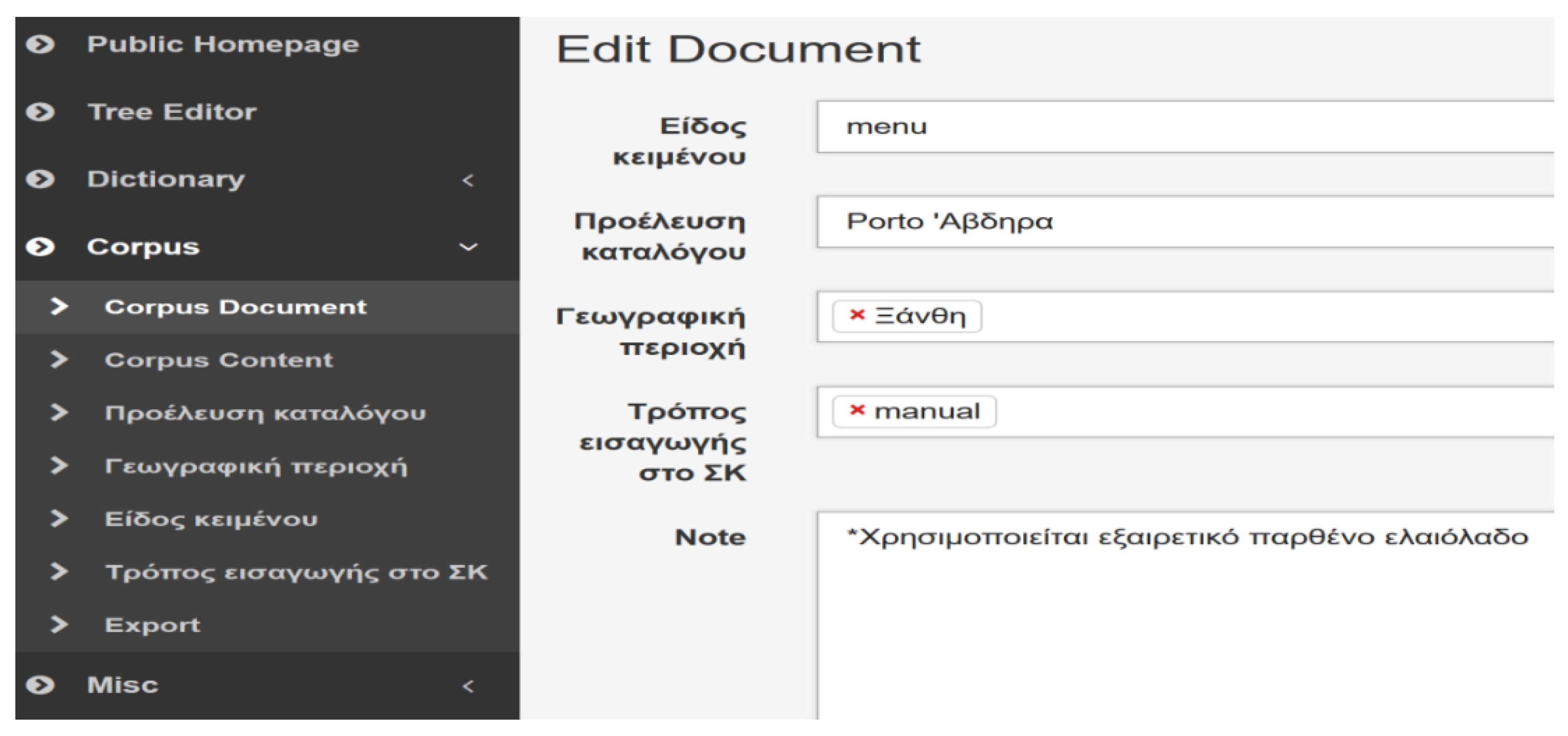
Task: Remove the Ξάνθη tag with red x
Action: [857, 316]
